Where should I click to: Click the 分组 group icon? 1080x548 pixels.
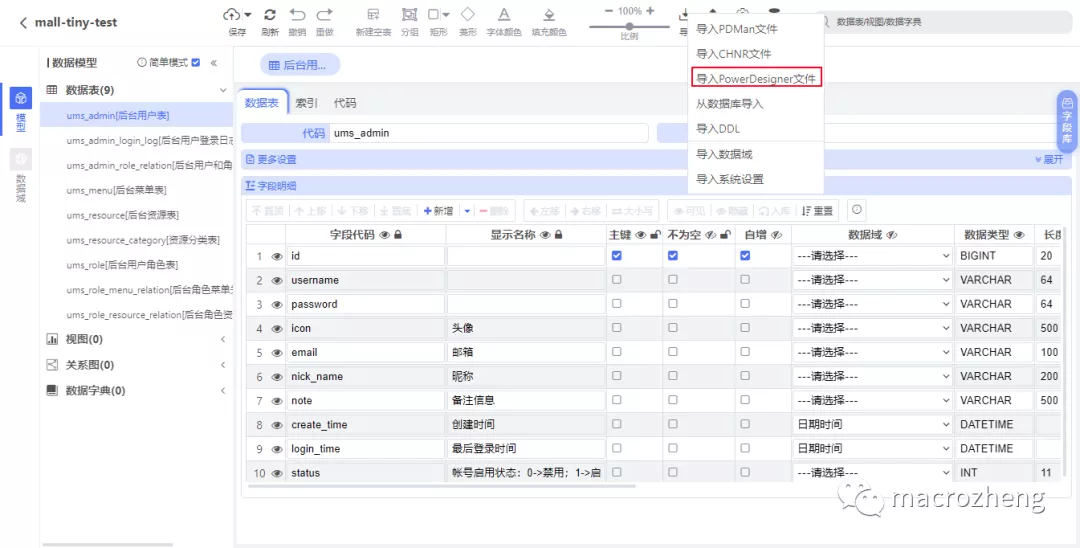409,15
